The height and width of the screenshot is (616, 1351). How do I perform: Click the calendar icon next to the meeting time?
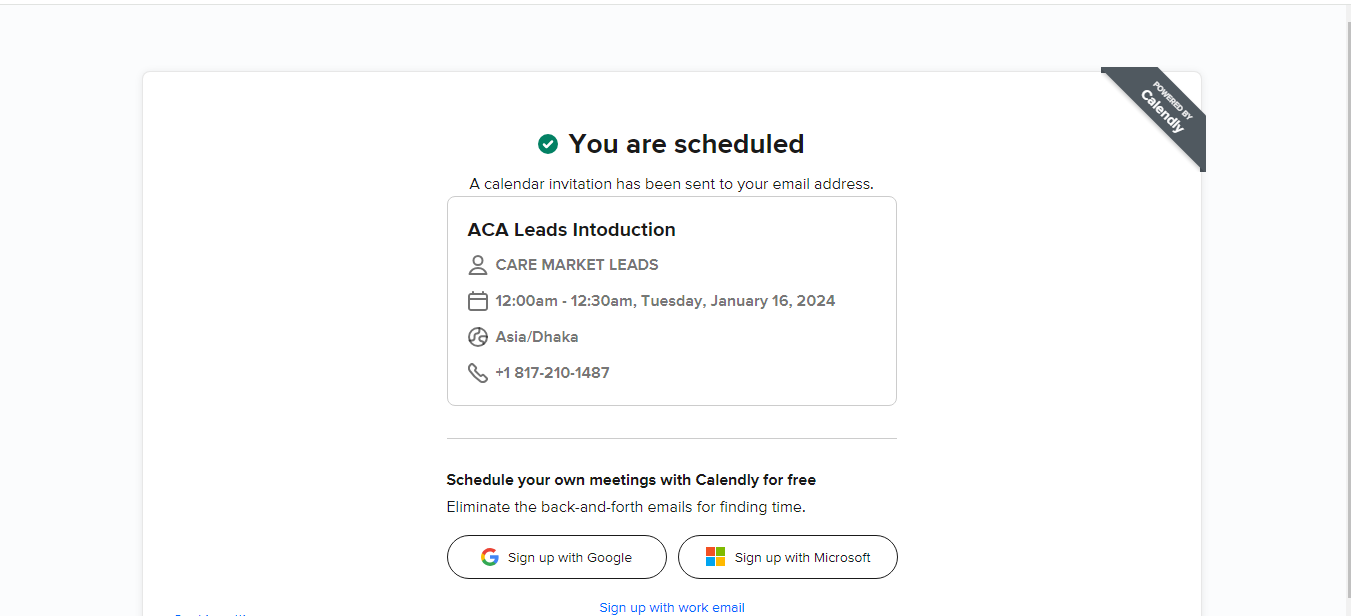coord(478,301)
